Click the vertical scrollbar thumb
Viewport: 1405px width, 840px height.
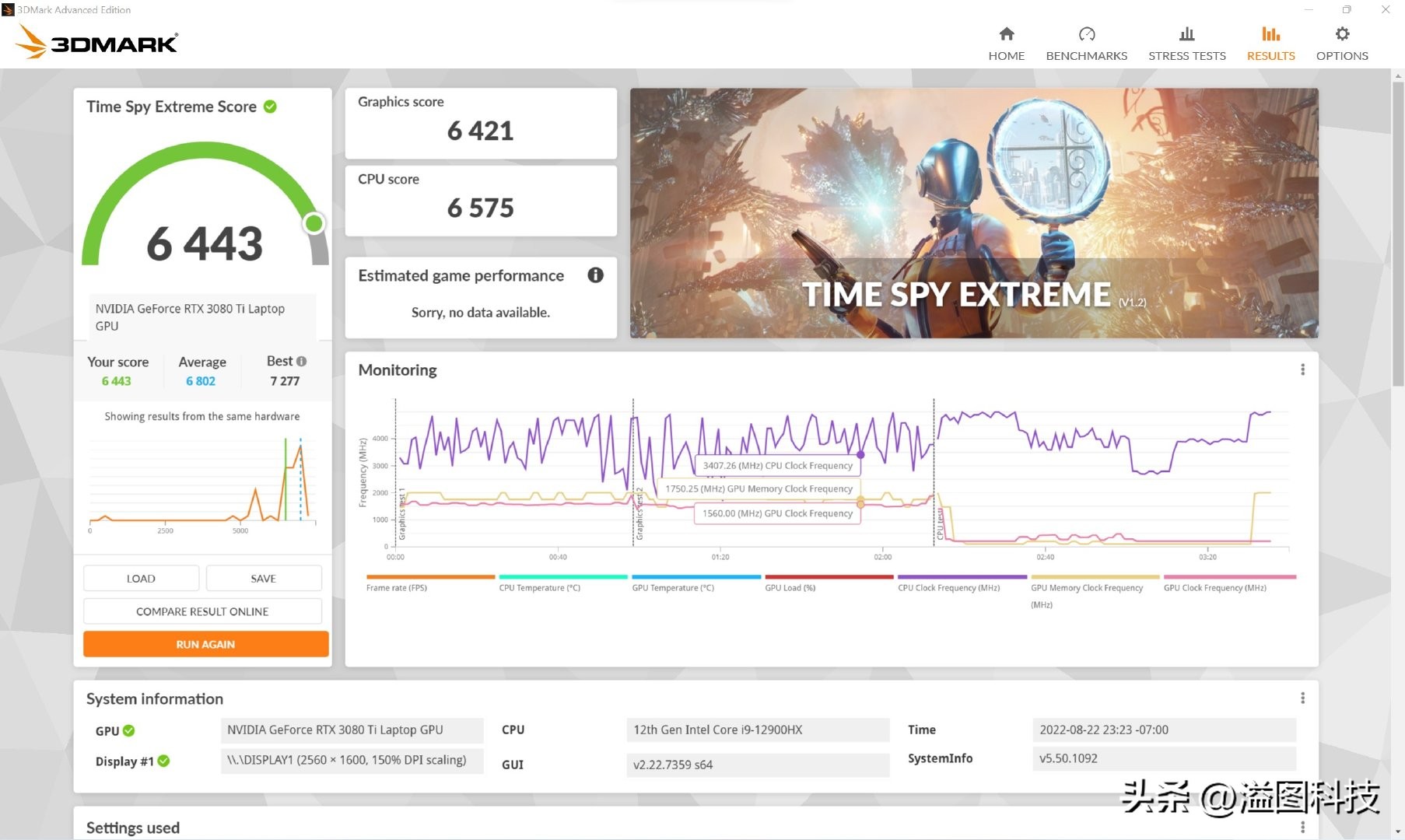pos(1398,233)
